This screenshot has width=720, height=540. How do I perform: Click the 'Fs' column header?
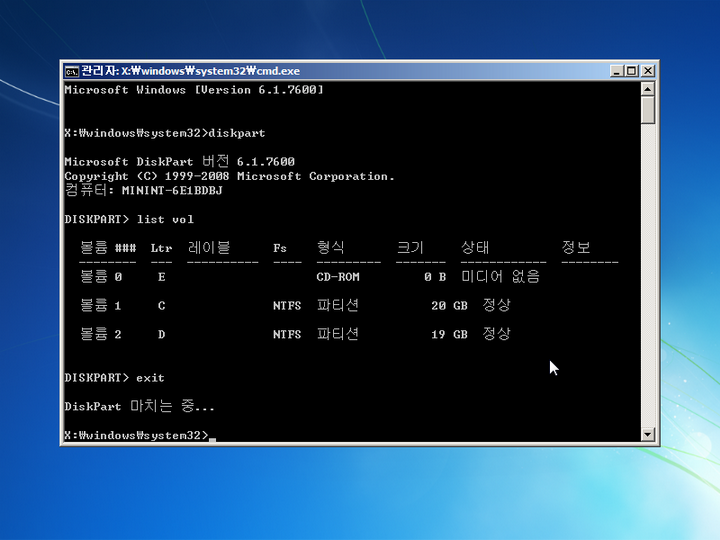tap(280, 248)
